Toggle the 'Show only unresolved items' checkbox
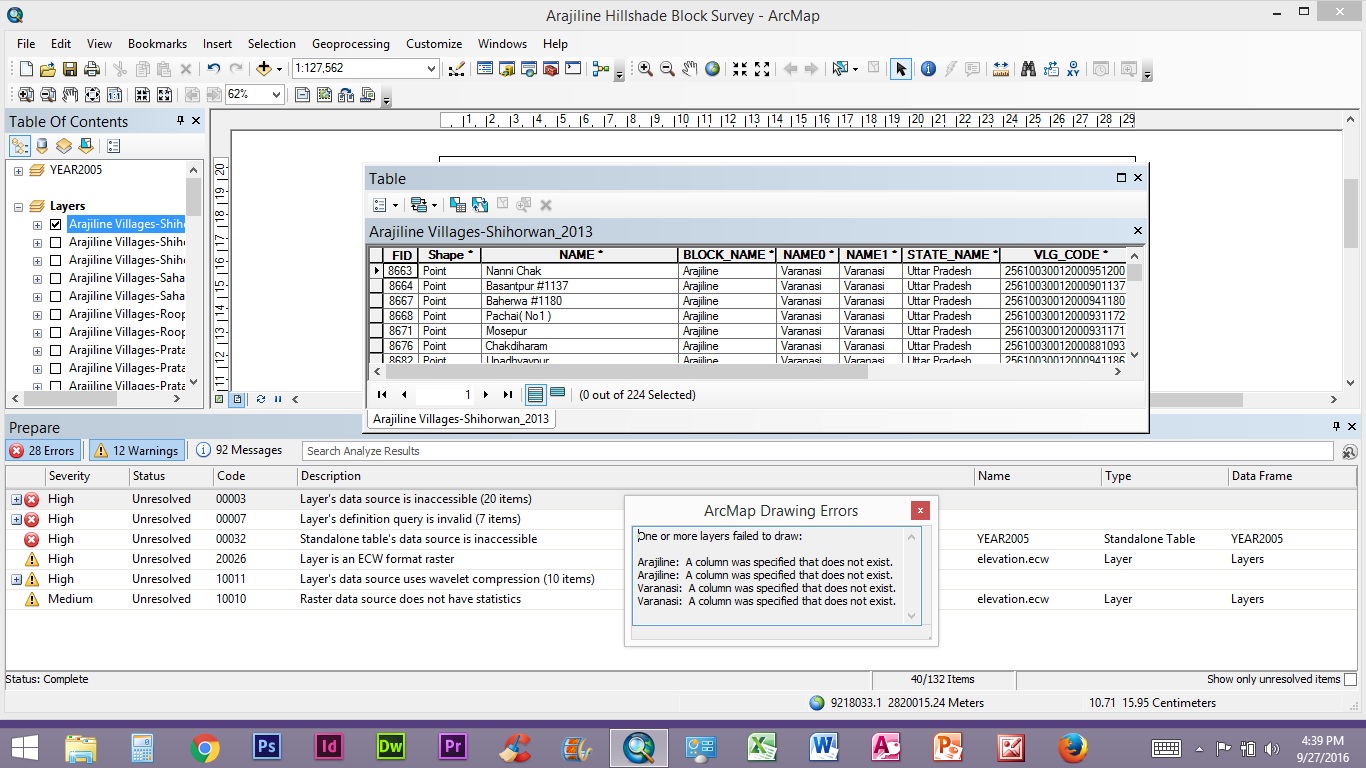Viewport: 1366px width, 768px height. (1350, 680)
